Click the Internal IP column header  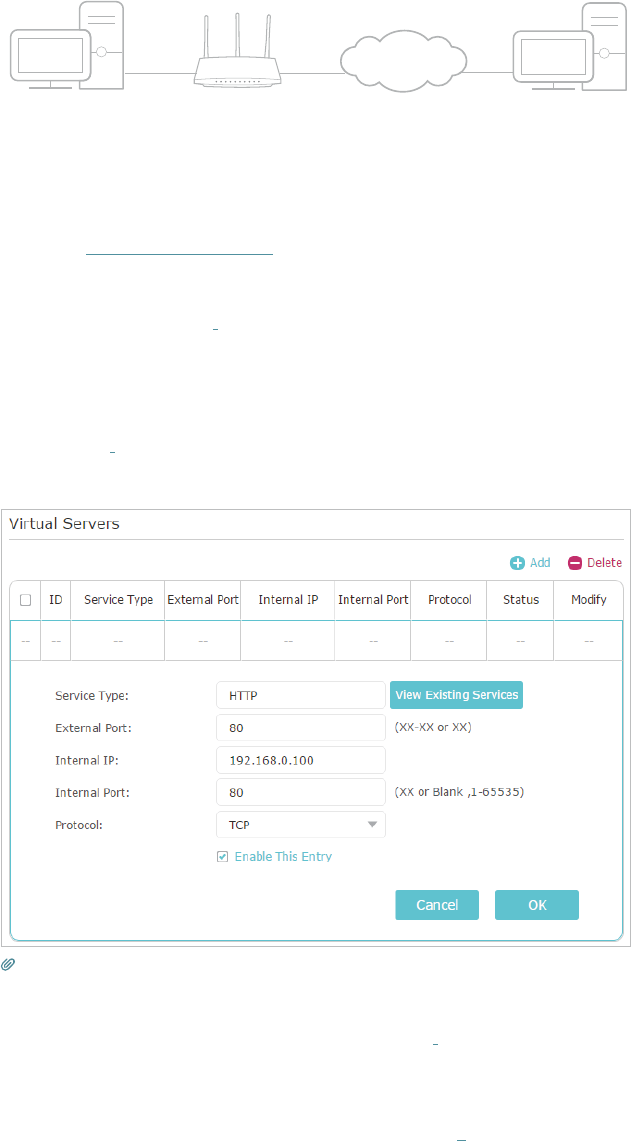tap(287, 600)
